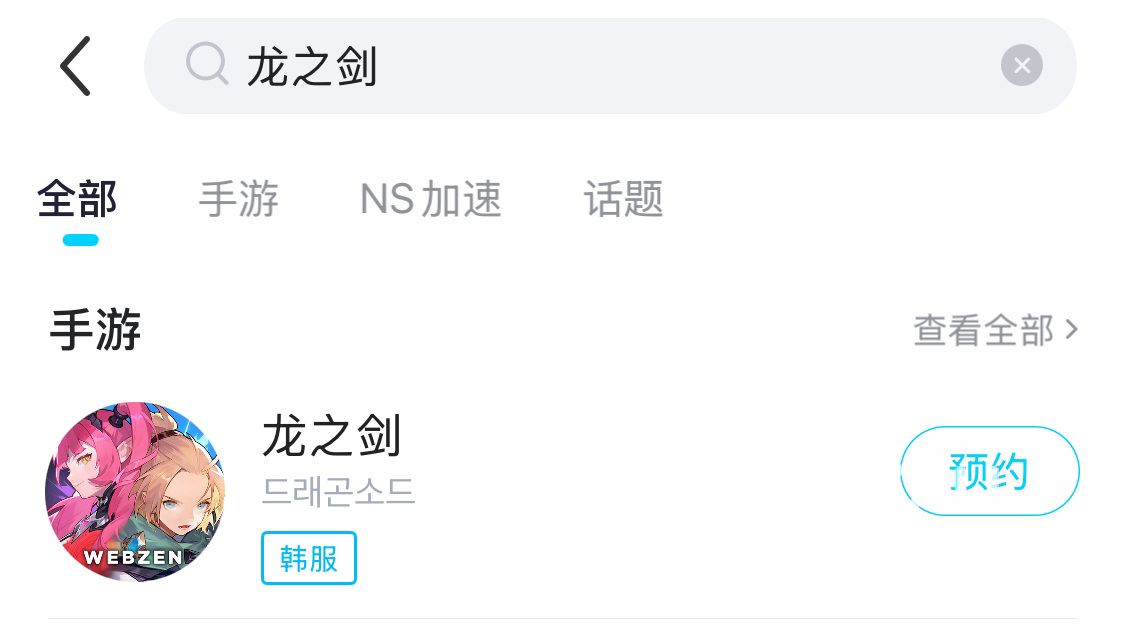Click the WEBZEN logo on game icon
Image resolution: width=1125 pixels, height=636 pixels.
tap(133, 558)
